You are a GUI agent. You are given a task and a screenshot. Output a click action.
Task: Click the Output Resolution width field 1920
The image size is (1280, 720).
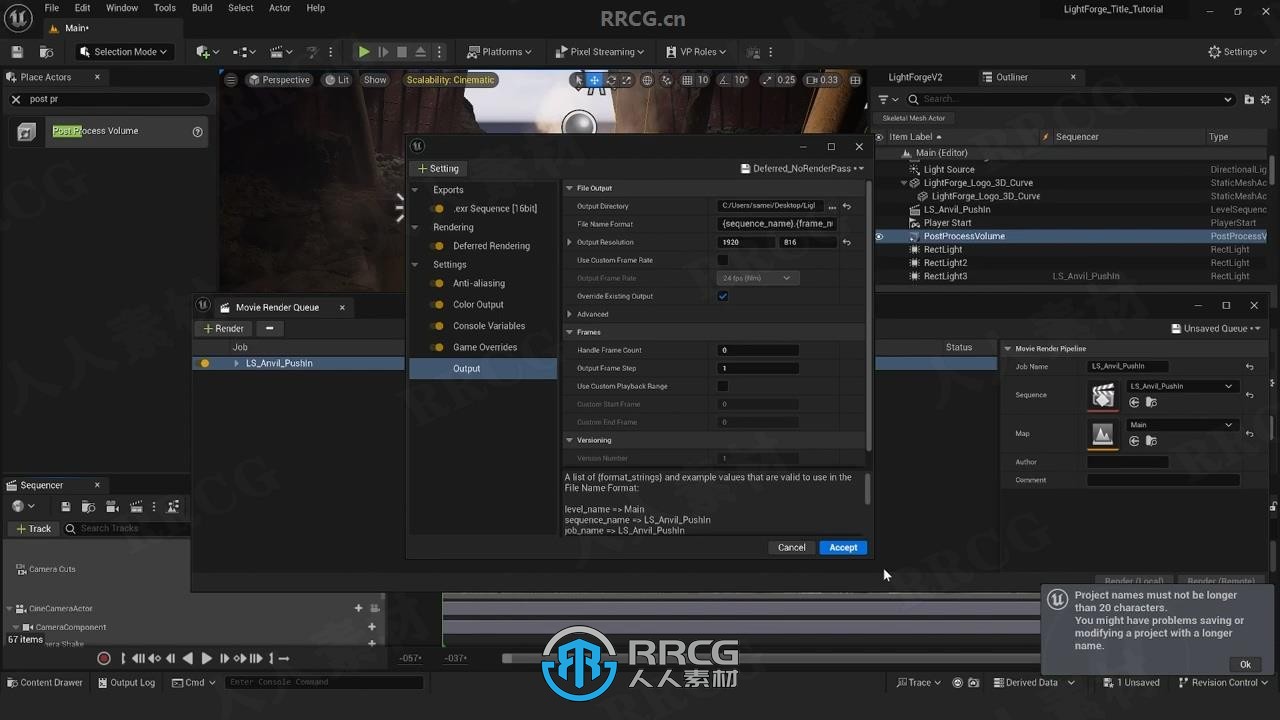(747, 242)
